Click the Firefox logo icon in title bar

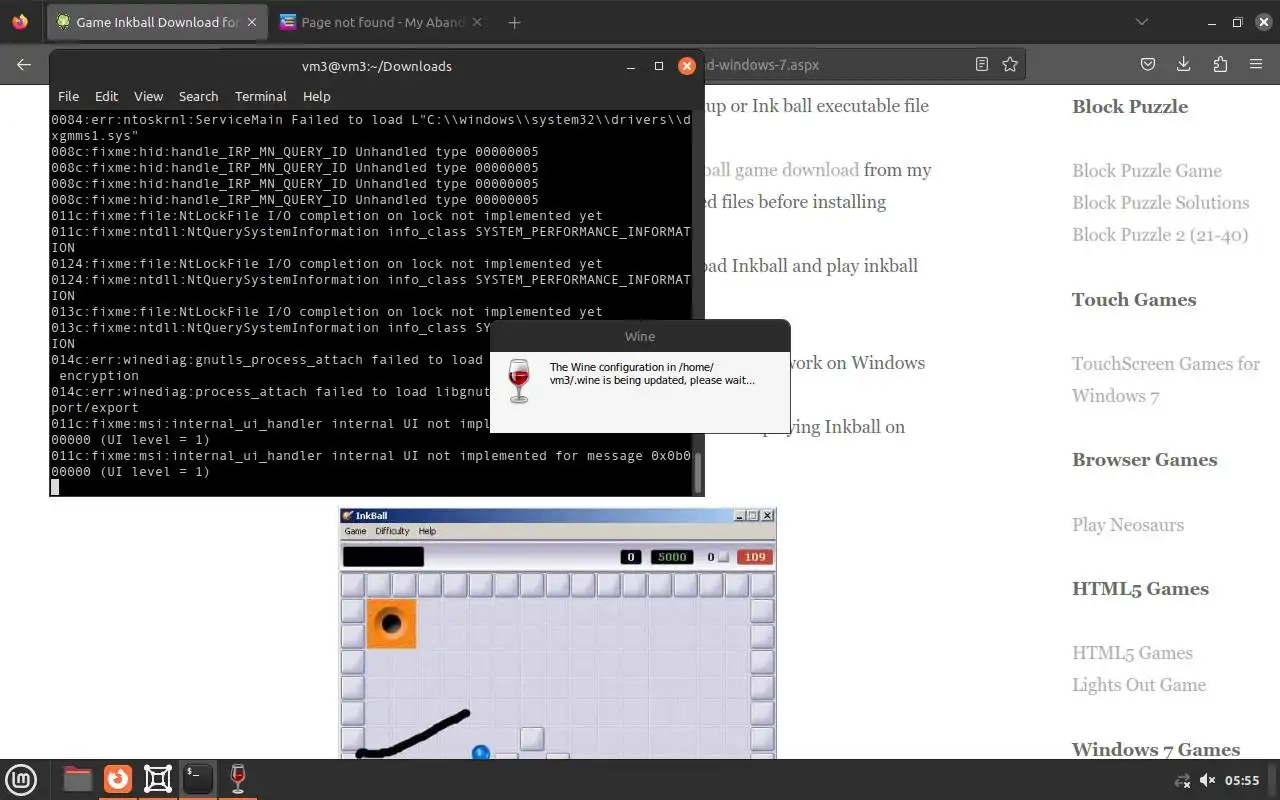pyautogui.click(x=20, y=22)
